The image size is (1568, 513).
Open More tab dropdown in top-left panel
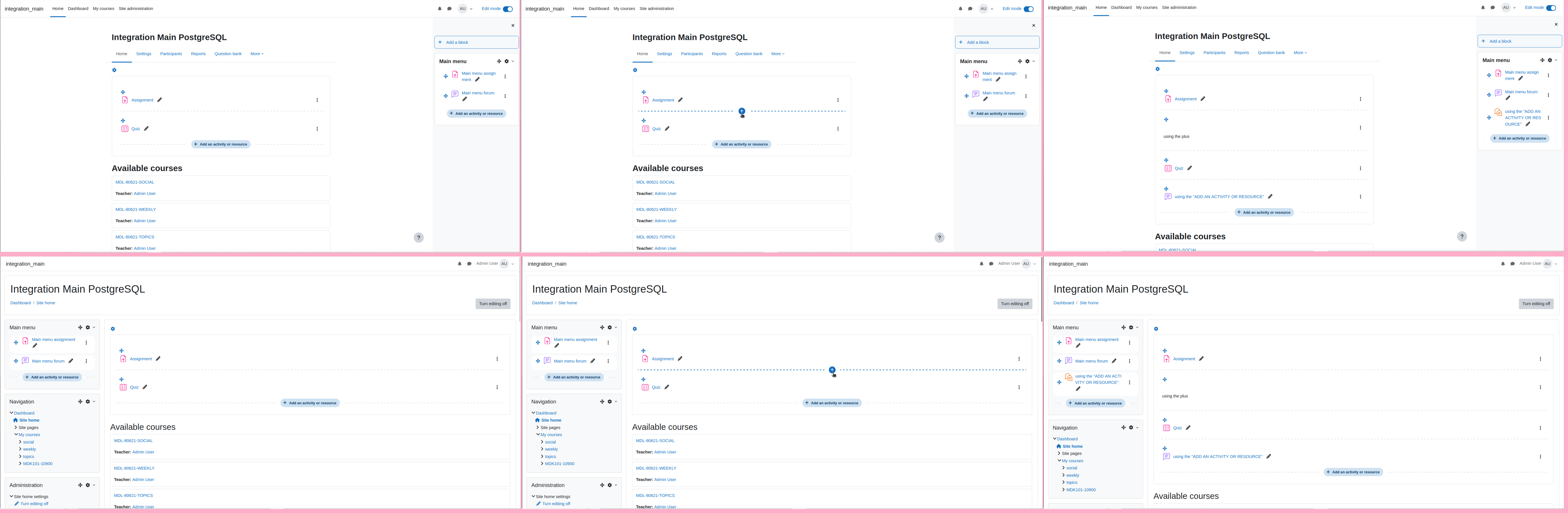pyautogui.click(x=257, y=54)
